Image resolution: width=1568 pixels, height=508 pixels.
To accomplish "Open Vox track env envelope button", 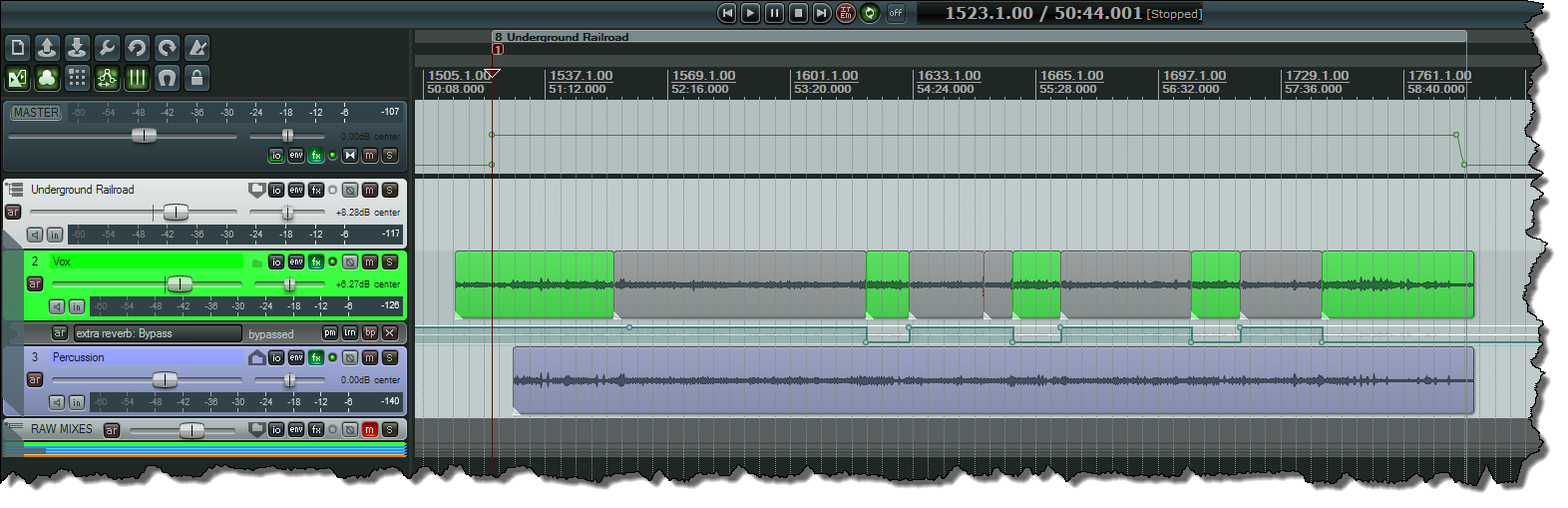I will (296, 261).
